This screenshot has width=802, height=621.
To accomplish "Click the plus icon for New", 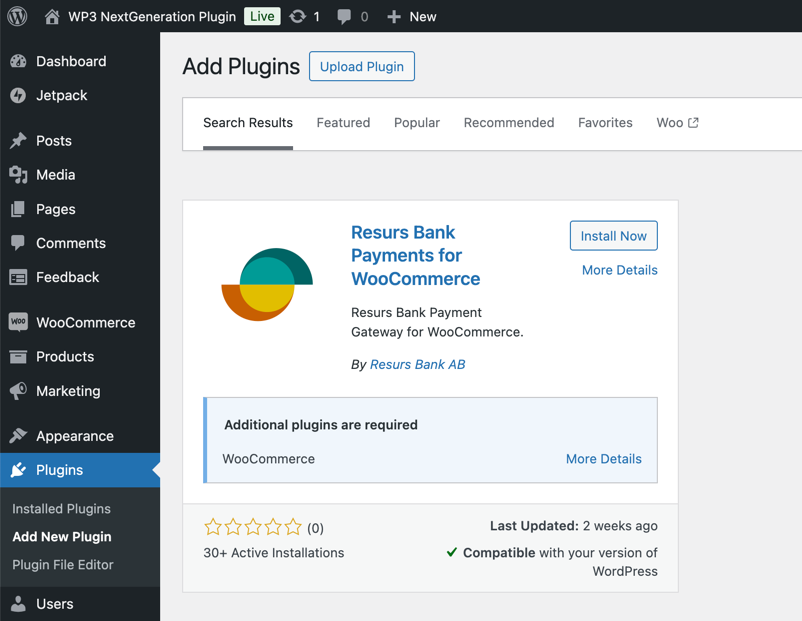I will (394, 17).
